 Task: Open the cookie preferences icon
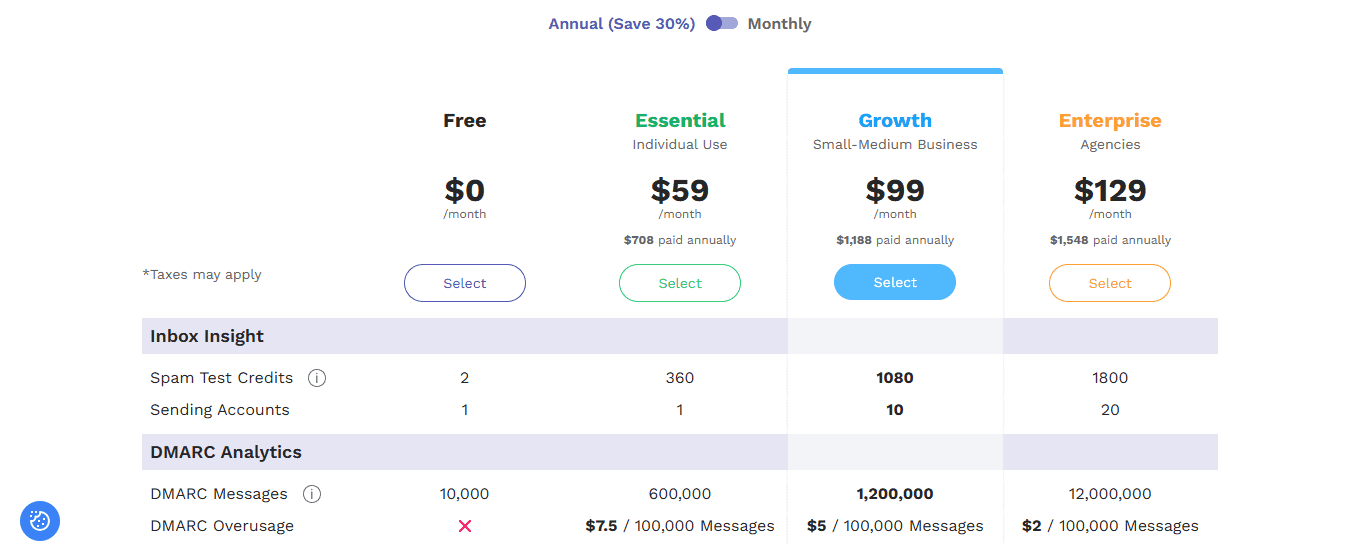click(40, 520)
